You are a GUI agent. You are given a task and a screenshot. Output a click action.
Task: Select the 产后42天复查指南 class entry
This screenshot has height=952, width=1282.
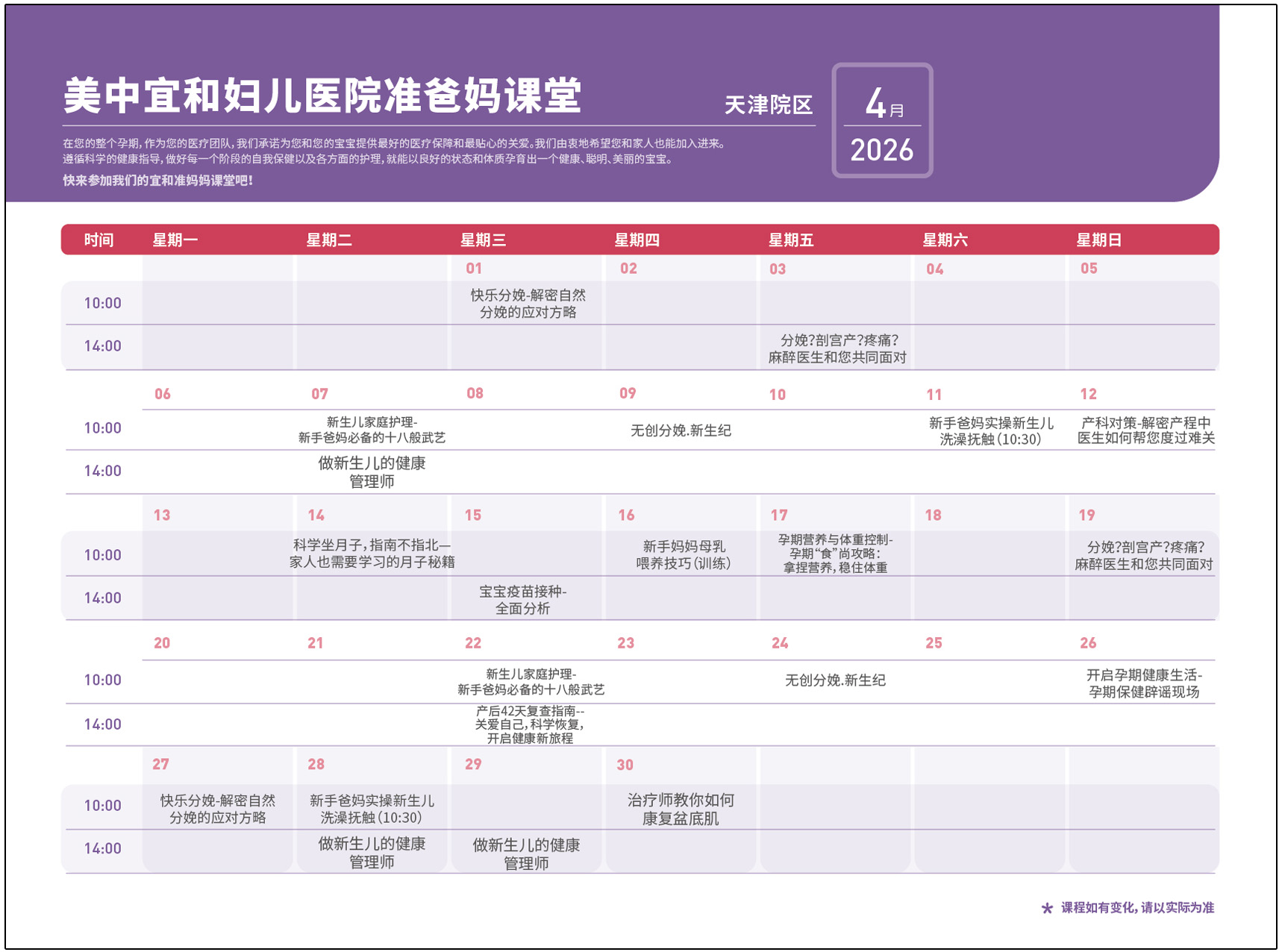pyautogui.click(x=530, y=724)
